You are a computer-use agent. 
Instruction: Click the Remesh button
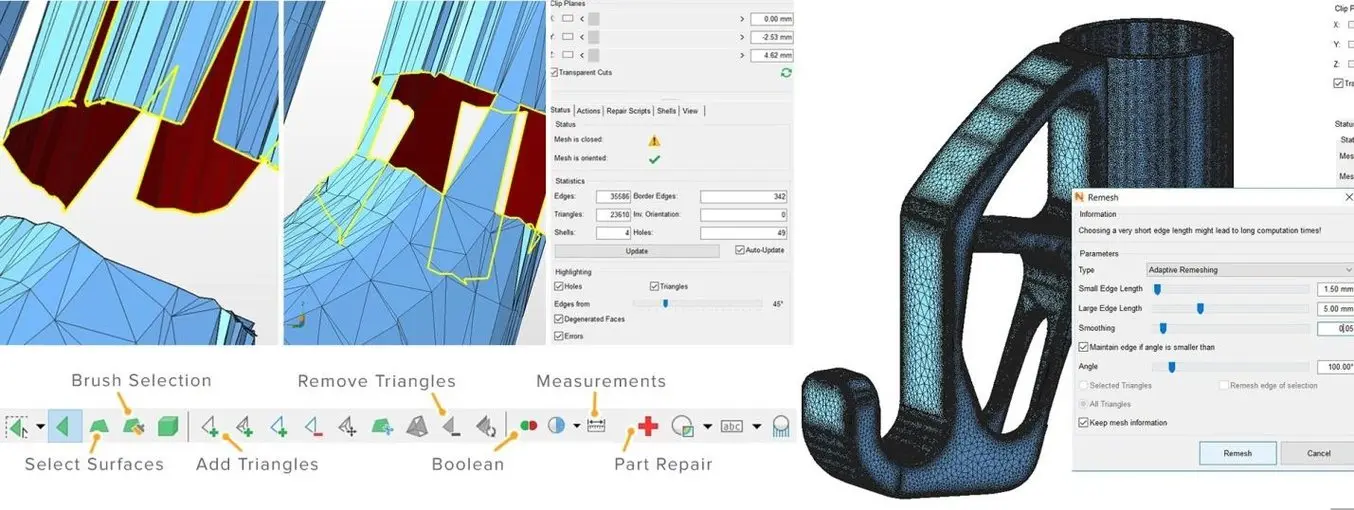pyautogui.click(x=1237, y=453)
